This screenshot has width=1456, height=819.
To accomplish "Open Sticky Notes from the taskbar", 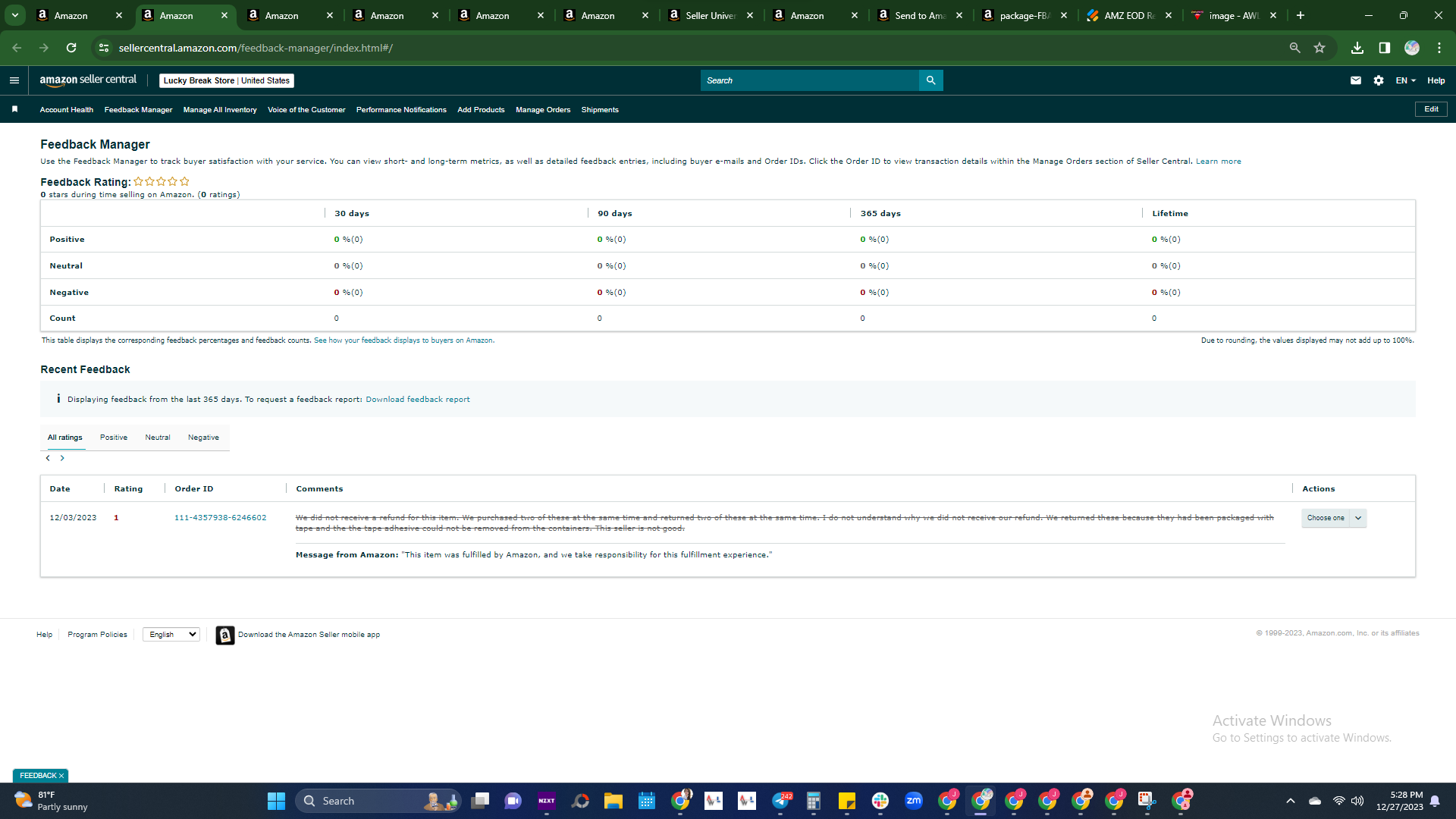I will (847, 801).
